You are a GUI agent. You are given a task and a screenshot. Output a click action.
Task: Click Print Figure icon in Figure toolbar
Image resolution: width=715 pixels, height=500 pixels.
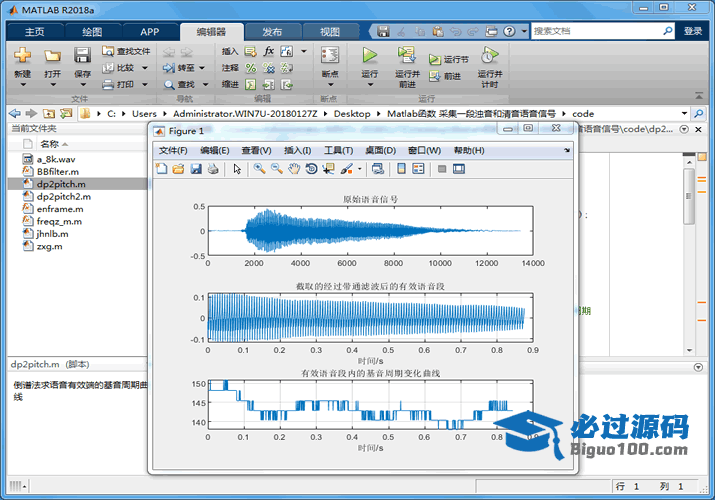point(213,169)
